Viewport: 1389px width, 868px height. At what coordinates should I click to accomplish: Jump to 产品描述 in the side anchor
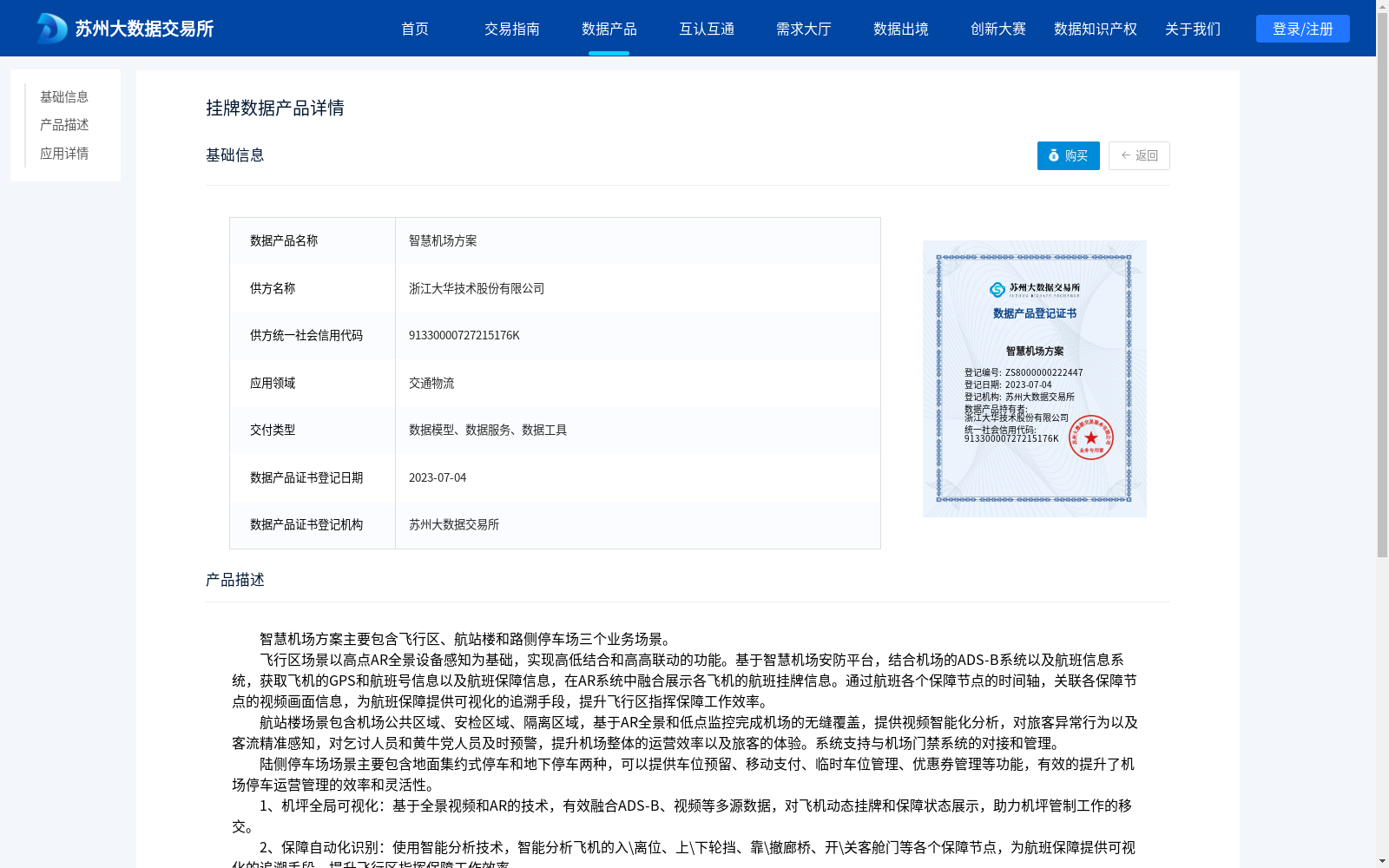click(x=64, y=125)
